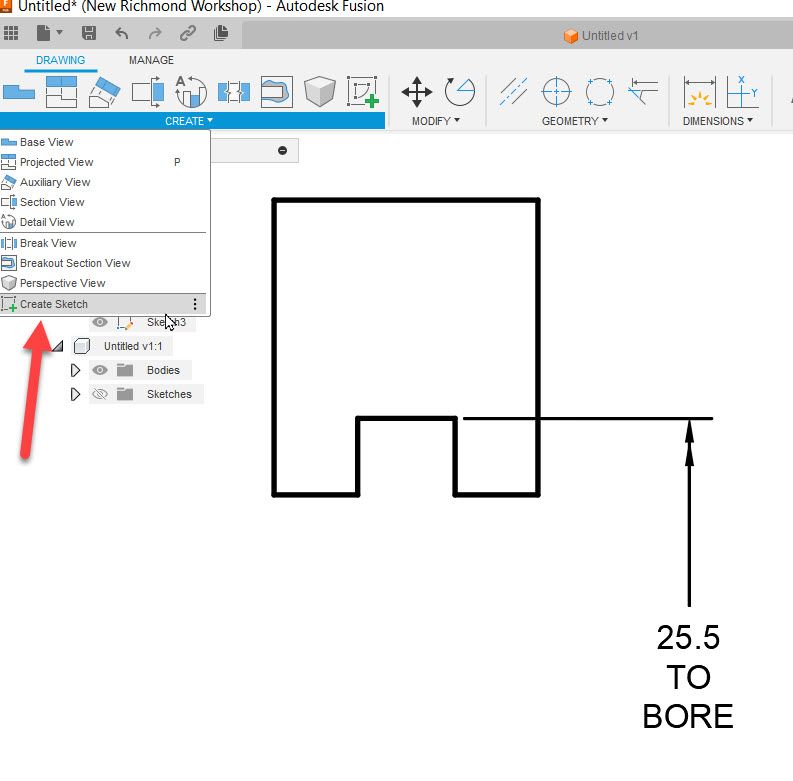Choose Breakout Section View menu item
The width and height of the screenshot is (793, 781).
(x=104, y=263)
